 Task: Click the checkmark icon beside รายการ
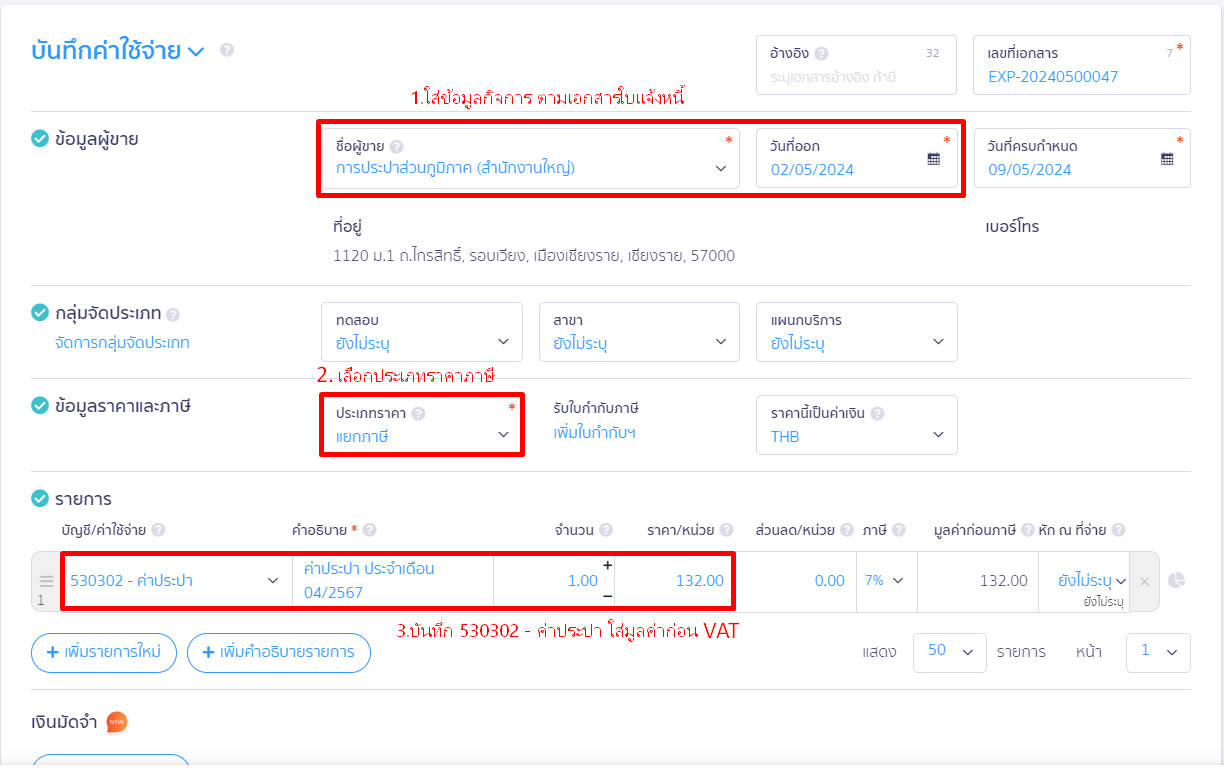coord(40,498)
